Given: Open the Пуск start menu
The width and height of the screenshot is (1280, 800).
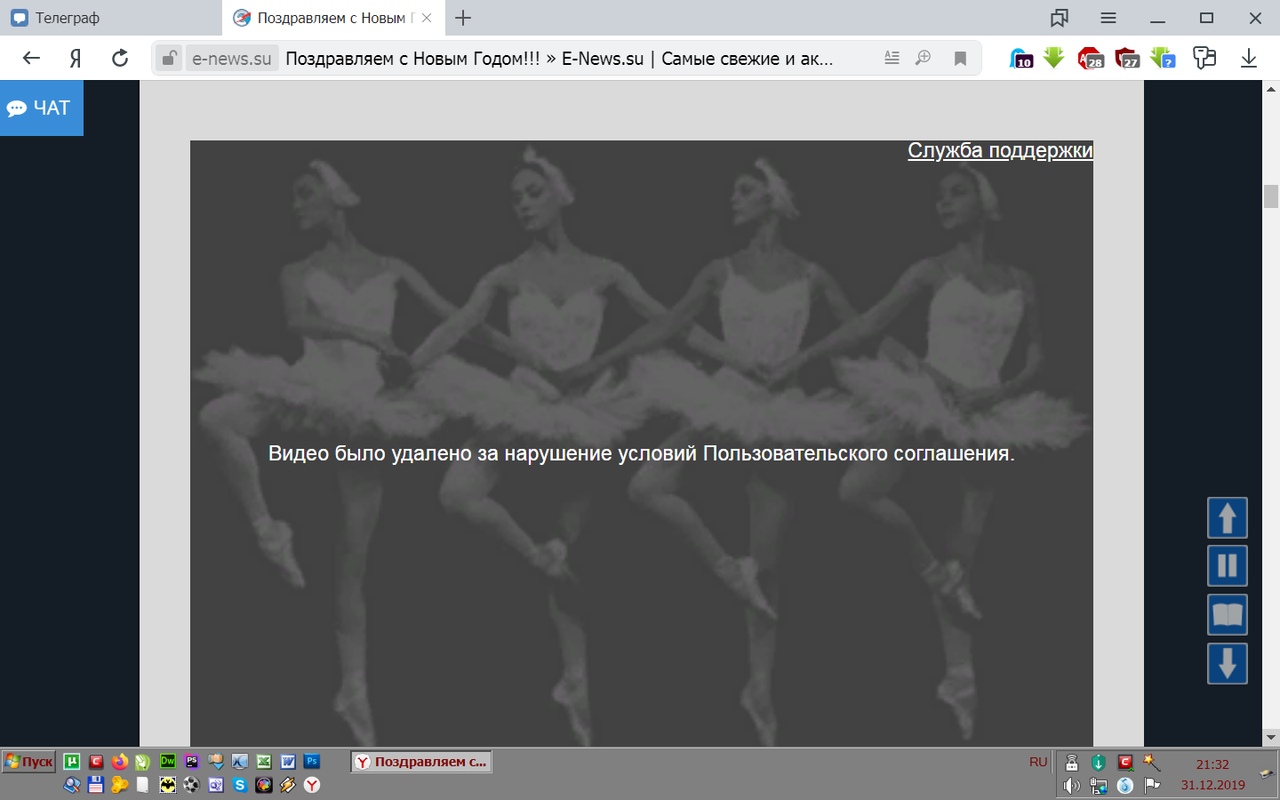Looking at the screenshot, I should [29, 762].
